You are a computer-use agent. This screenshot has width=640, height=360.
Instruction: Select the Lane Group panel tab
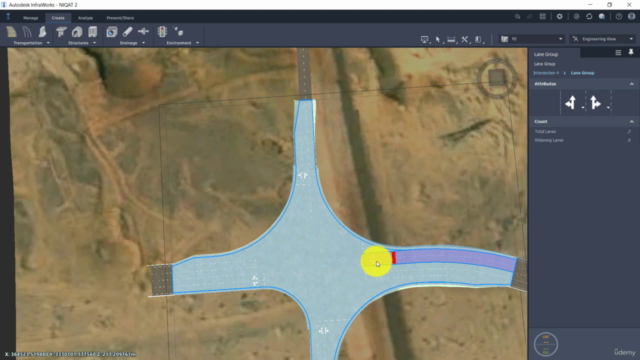(554, 53)
